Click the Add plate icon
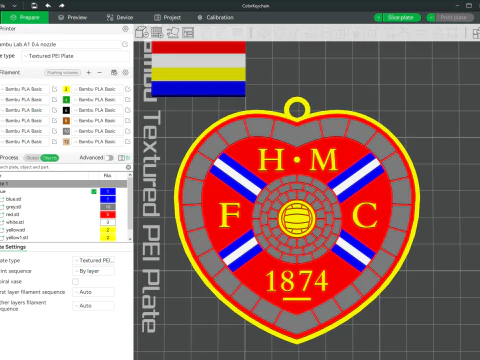The height and width of the screenshot is (360, 480). [x=157, y=32]
